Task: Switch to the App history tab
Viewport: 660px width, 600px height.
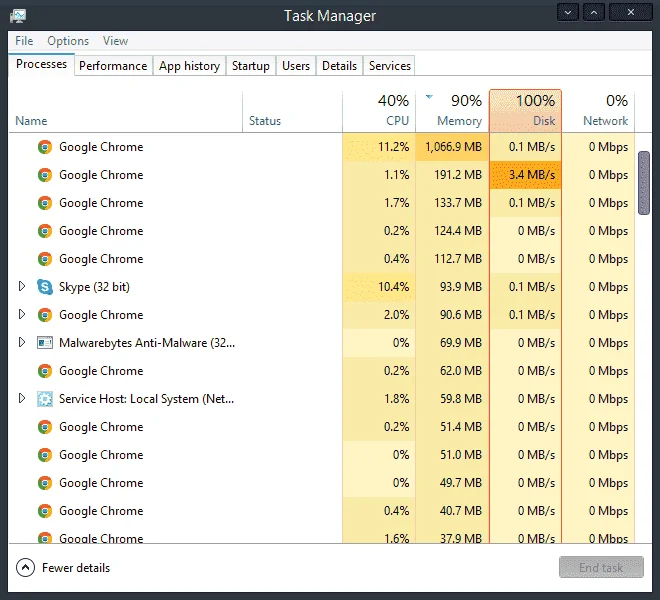Action: pos(189,66)
